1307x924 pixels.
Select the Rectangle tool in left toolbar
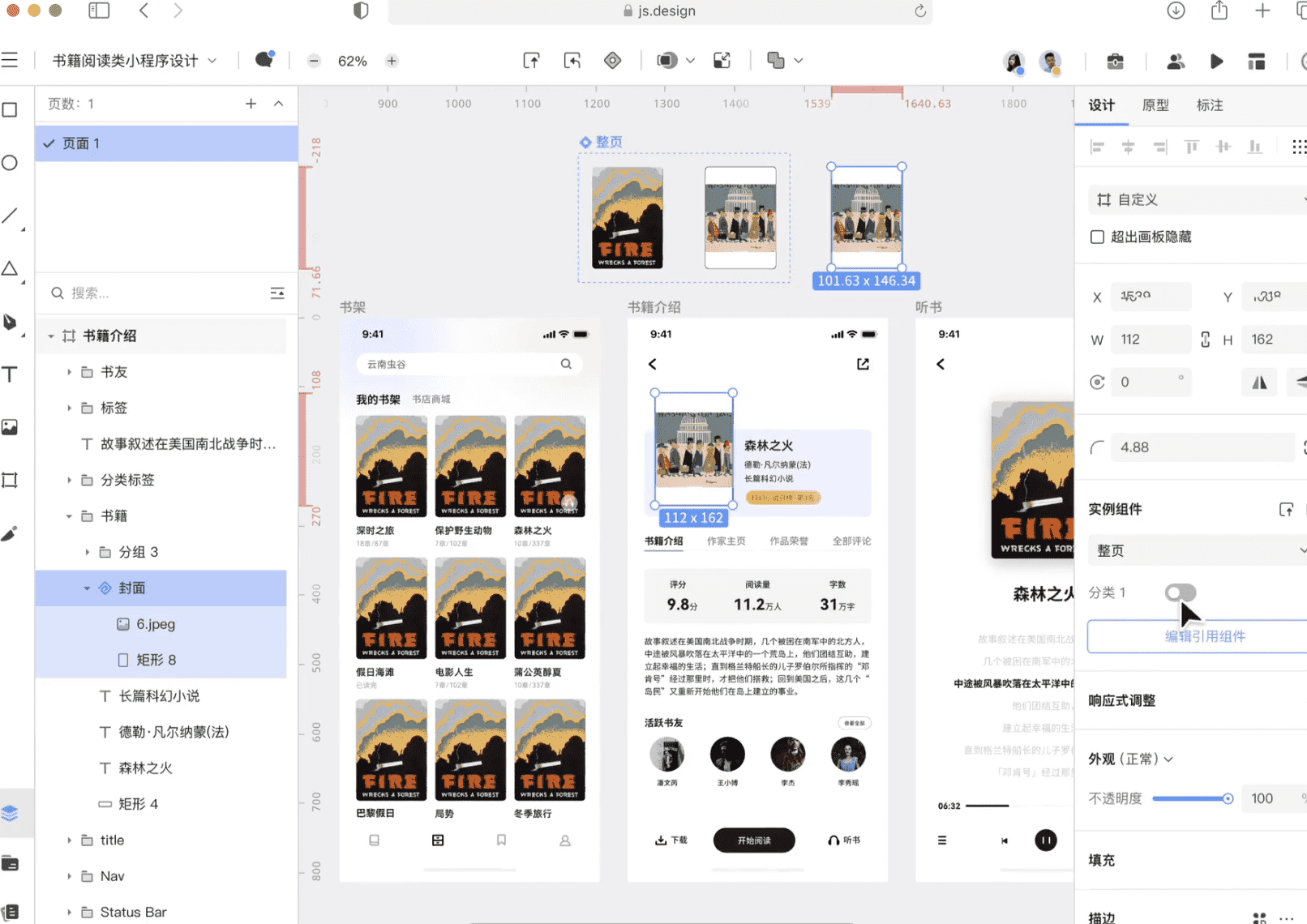click(x=10, y=110)
